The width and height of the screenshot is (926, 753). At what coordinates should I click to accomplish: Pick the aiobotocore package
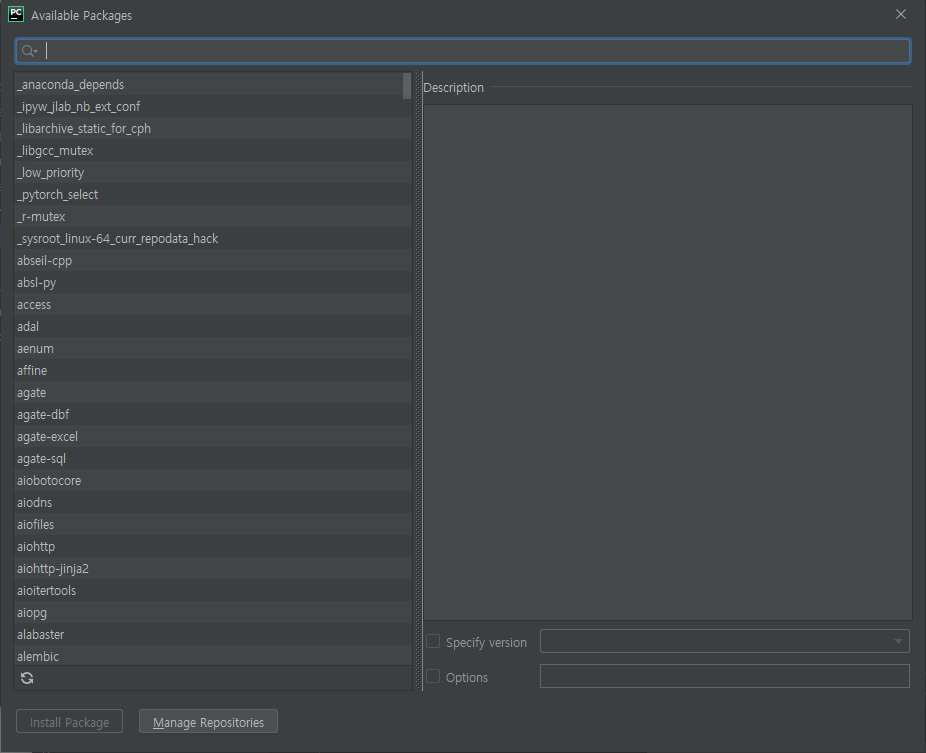click(x=213, y=481)
